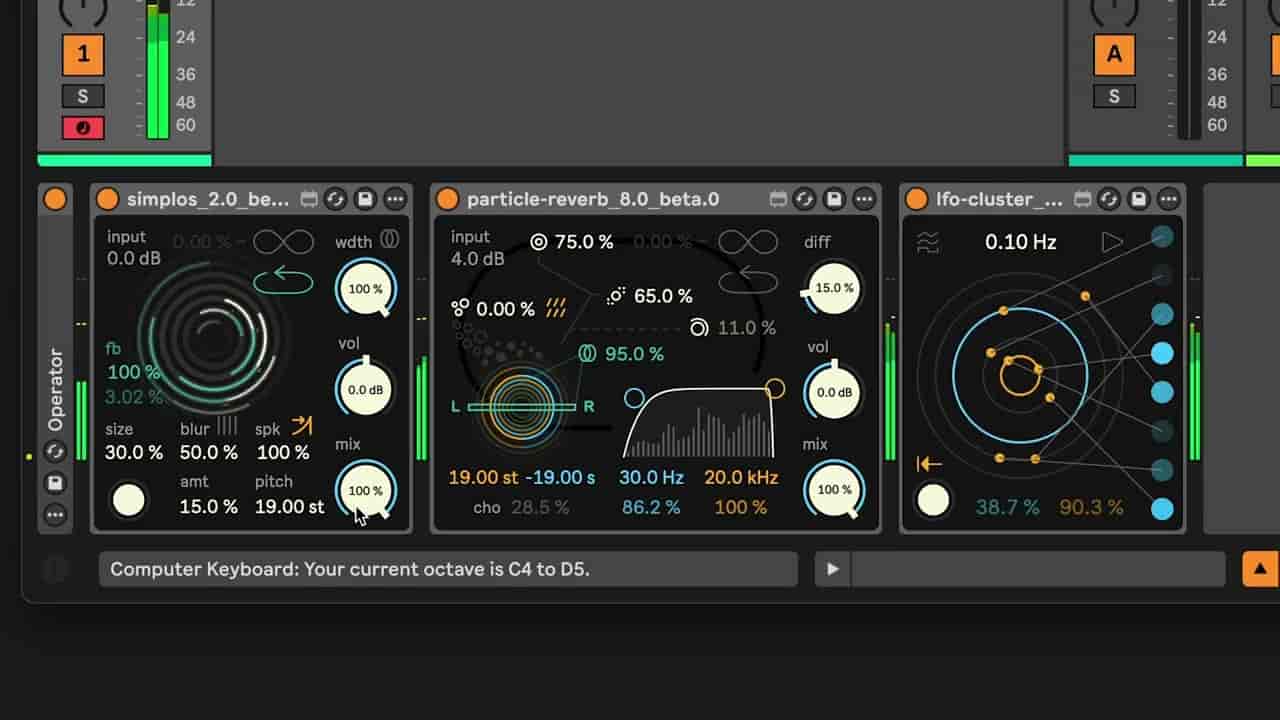Disable the particle-reverb device activator
The width and height of the screenshot is (1280, 720).
[x=448, y=199]
